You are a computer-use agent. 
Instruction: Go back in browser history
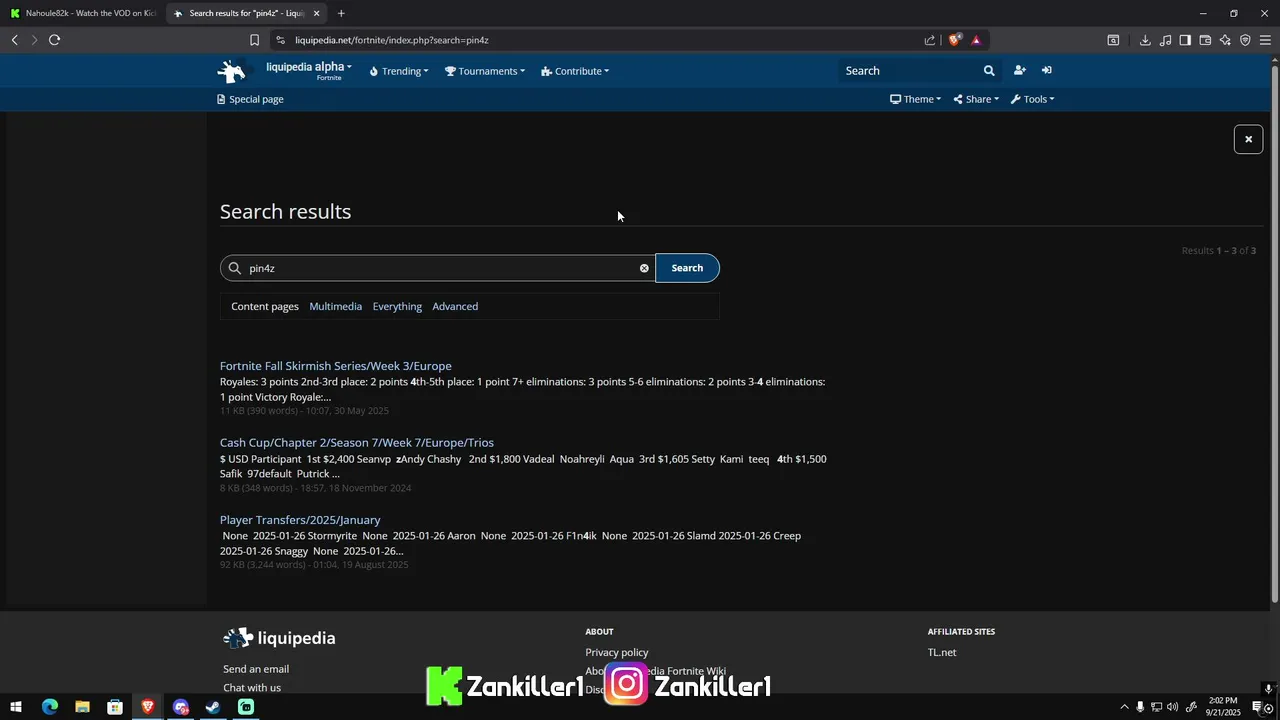14,40
